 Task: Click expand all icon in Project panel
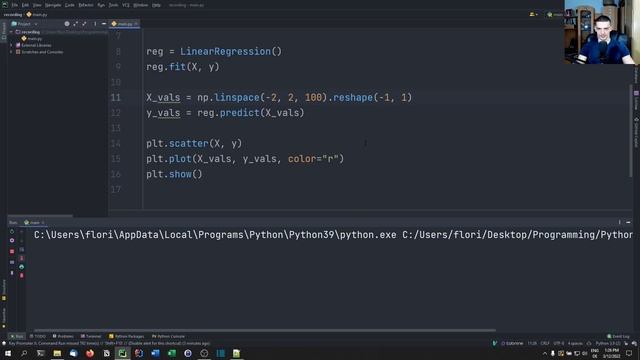tap(76, 24)
